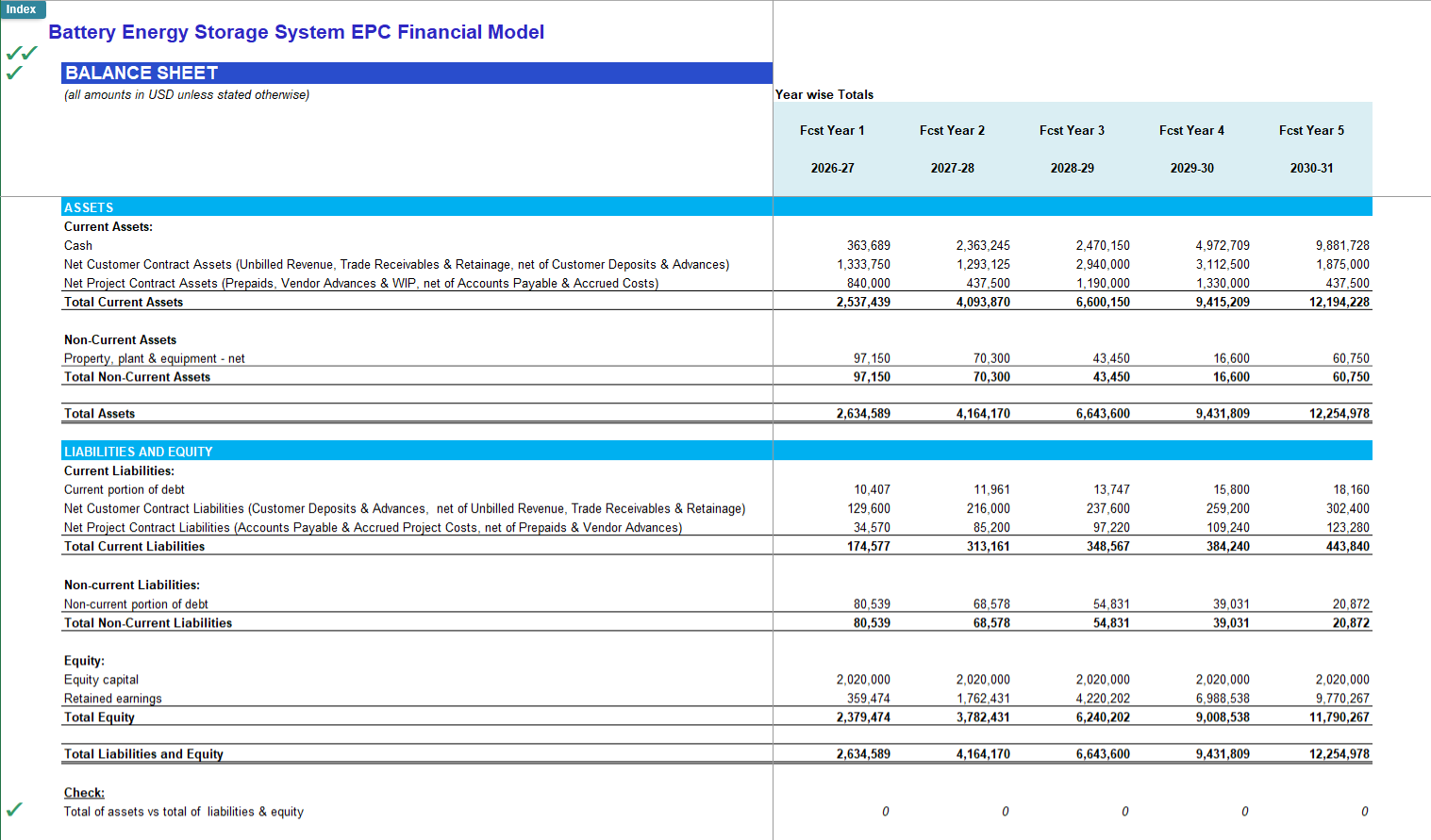Click the single green checkmark near Balance Sheet

click(x=14, y=73)
